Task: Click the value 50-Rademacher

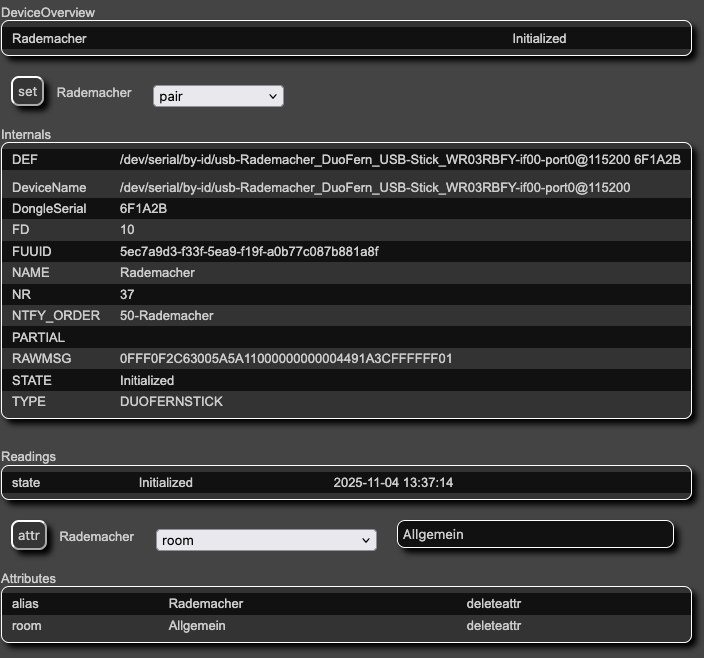Action: pyautogui.click(x=167, y=316)
